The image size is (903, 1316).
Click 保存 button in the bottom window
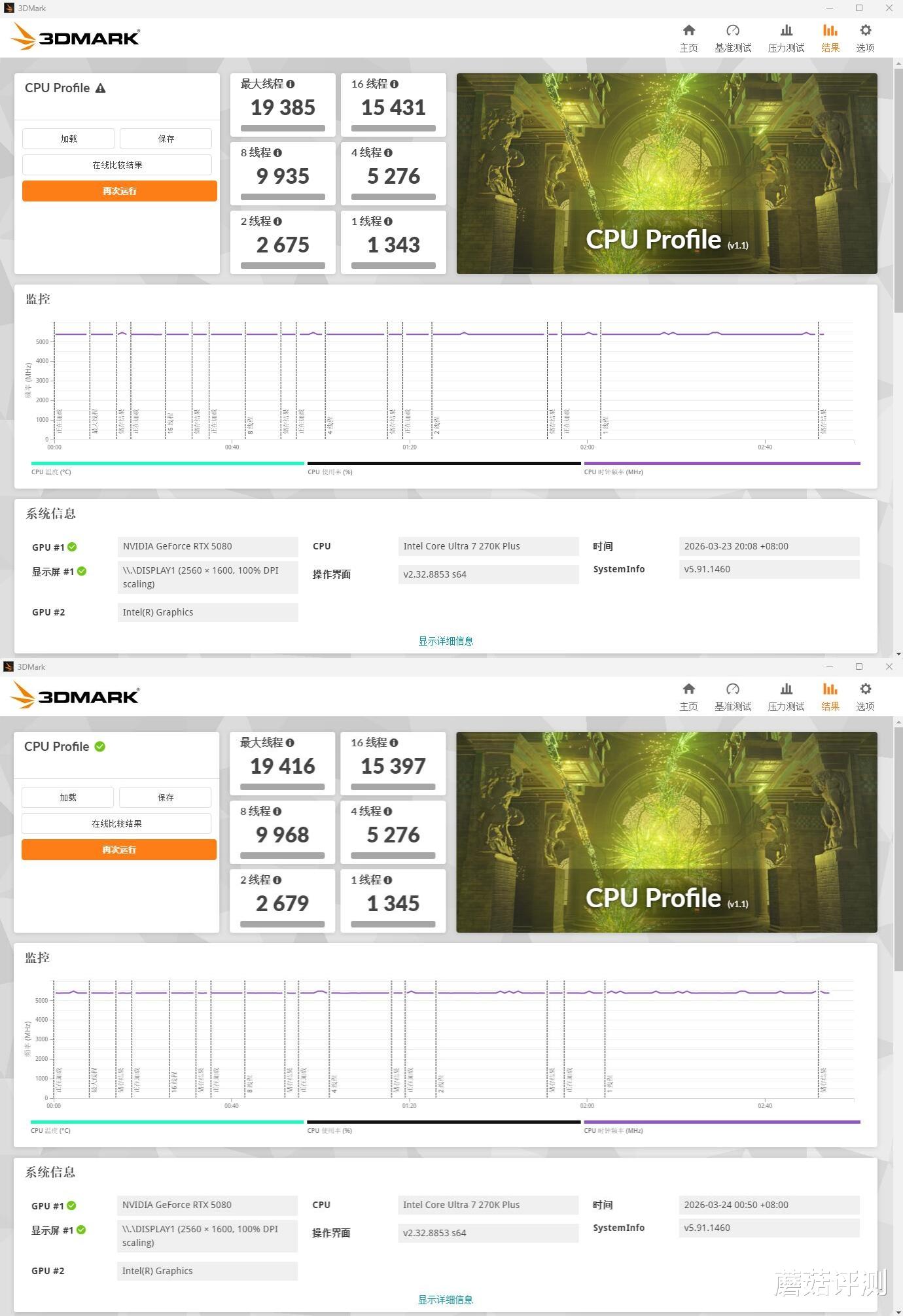166,797
